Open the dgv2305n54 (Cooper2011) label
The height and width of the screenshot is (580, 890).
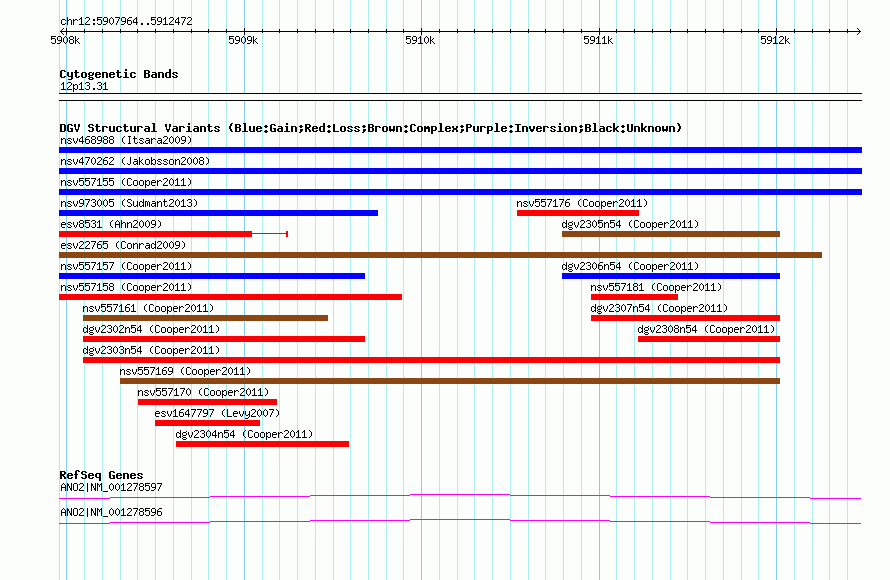point(630,224)
